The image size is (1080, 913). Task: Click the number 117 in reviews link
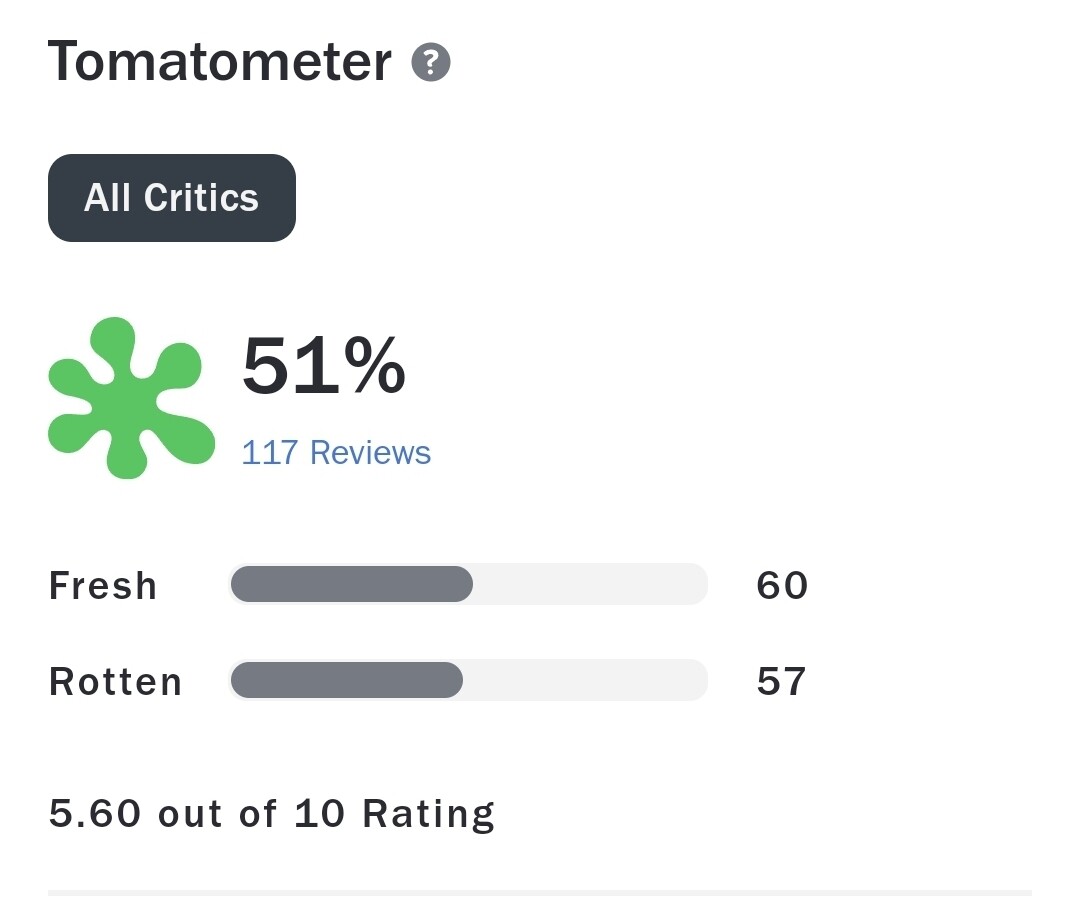[270, 452]
